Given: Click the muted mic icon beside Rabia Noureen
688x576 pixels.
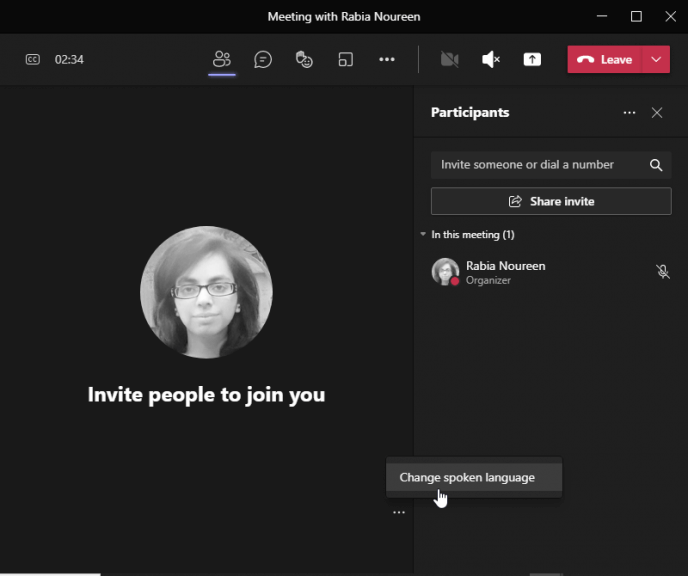Looking at the screenshot, I should (663, 272).
